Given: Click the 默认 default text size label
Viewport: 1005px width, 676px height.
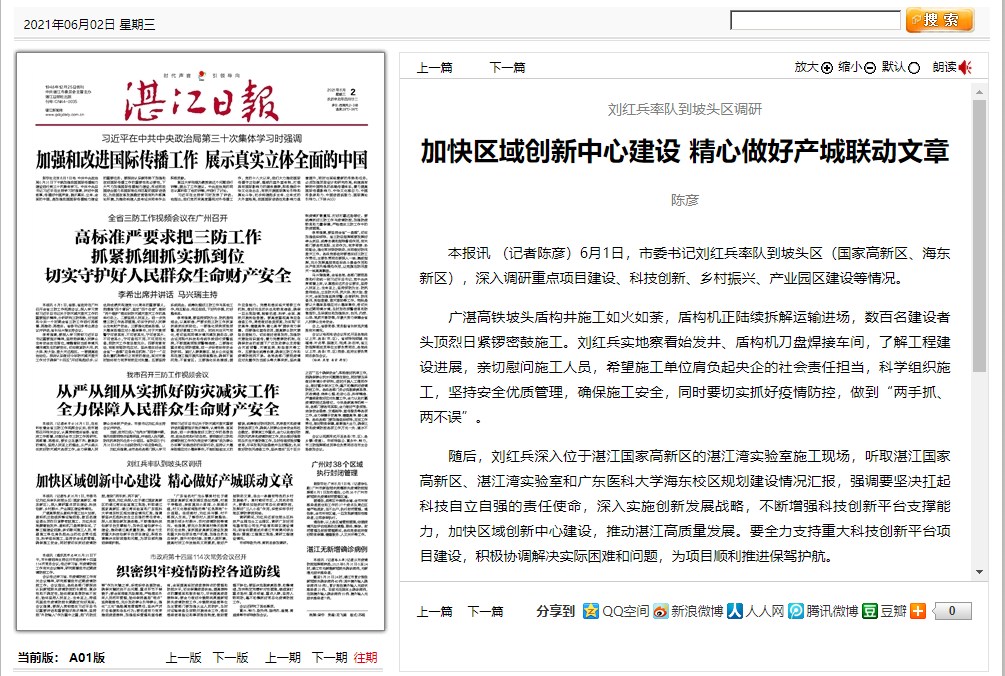Looking at the screenshot, I should click(x=893, y=67).
